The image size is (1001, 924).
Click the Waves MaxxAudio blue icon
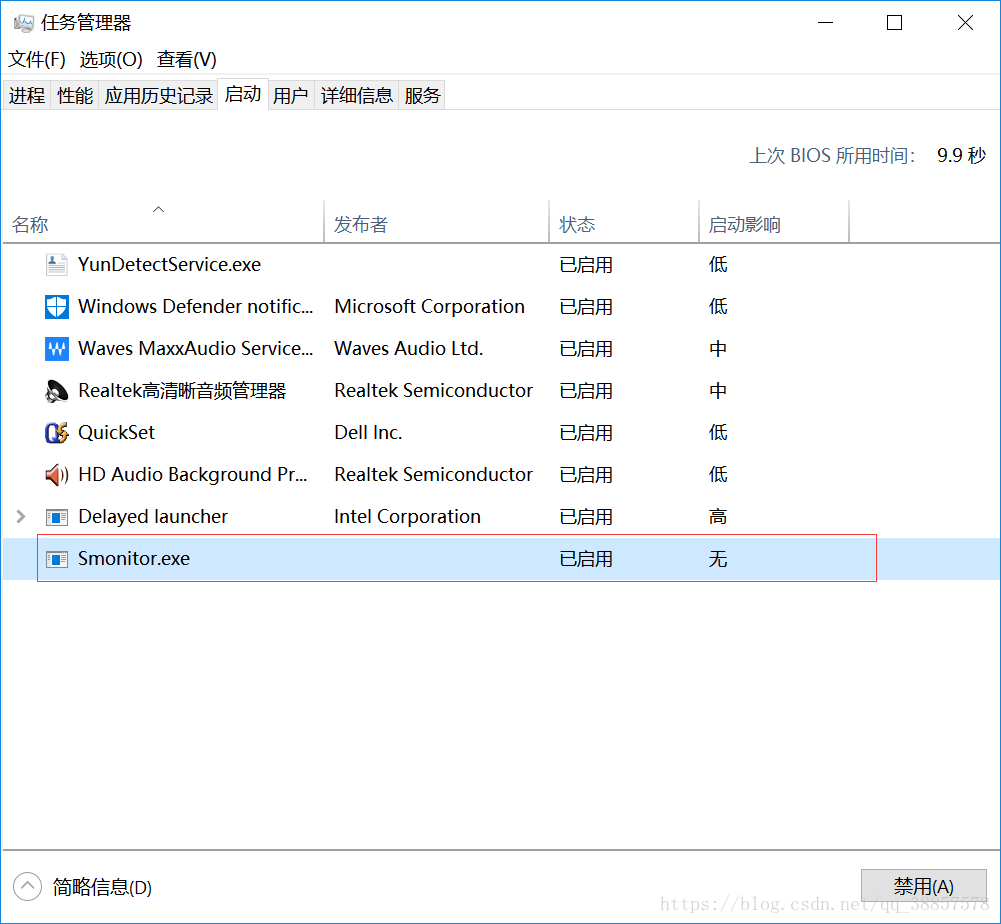(x=56, y=349)
